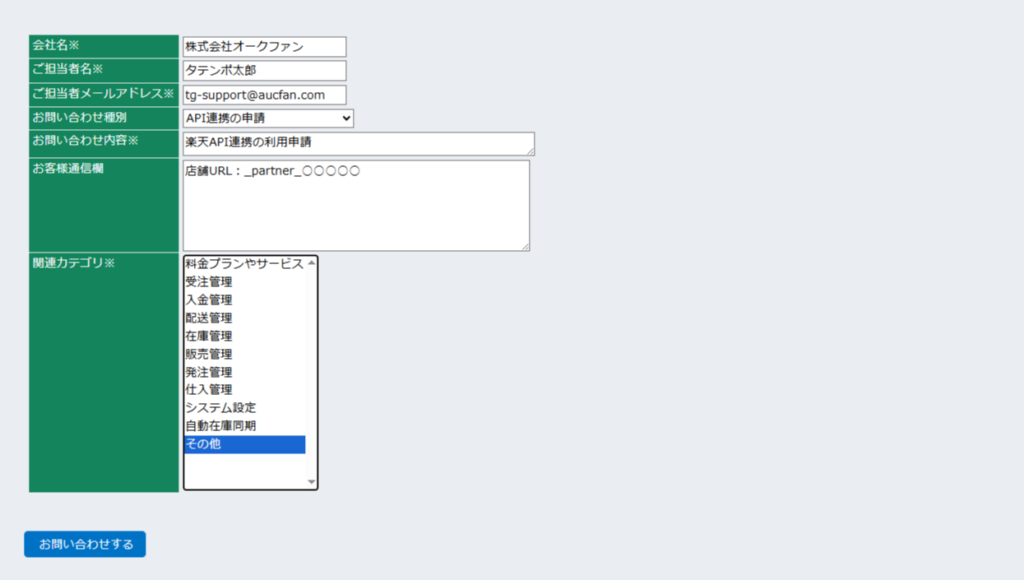Image resolution: width=1024 pixels, height=580 pixels.
Task: Select 仕入管理 in category list
Action: click(244, 390)
